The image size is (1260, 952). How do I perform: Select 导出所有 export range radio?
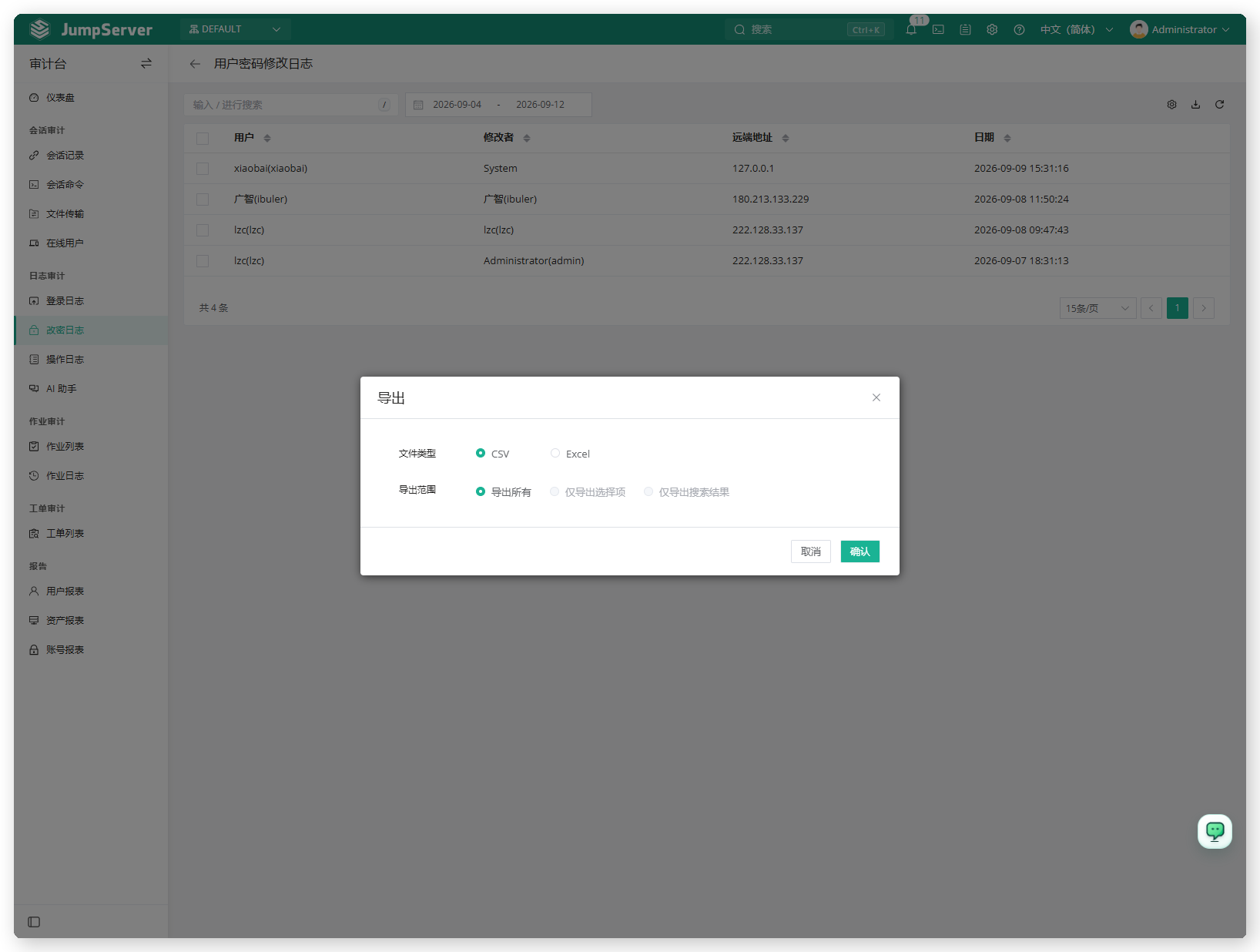tap(481, 491)
